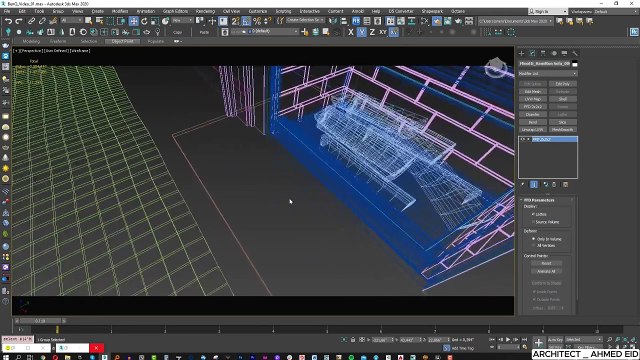The width and height of the screenshot is (640, 360).
Task: Toggle Show End Result button
Action: point(533,184)
